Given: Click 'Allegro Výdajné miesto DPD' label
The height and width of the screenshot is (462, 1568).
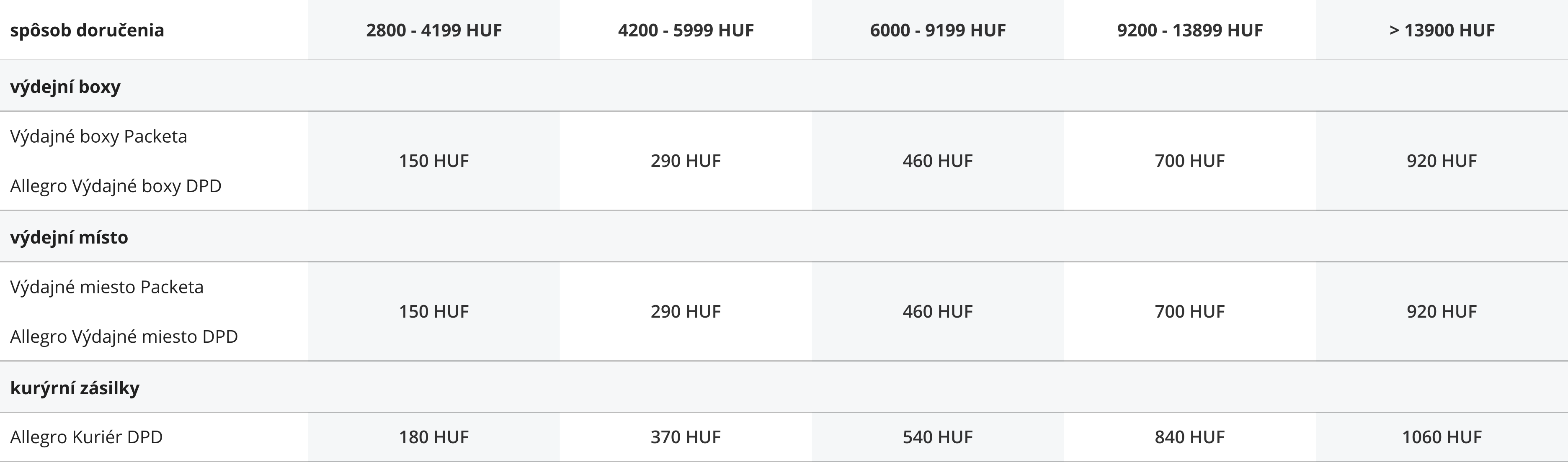Looking at the screenshot, I should [x=124, y=336].
